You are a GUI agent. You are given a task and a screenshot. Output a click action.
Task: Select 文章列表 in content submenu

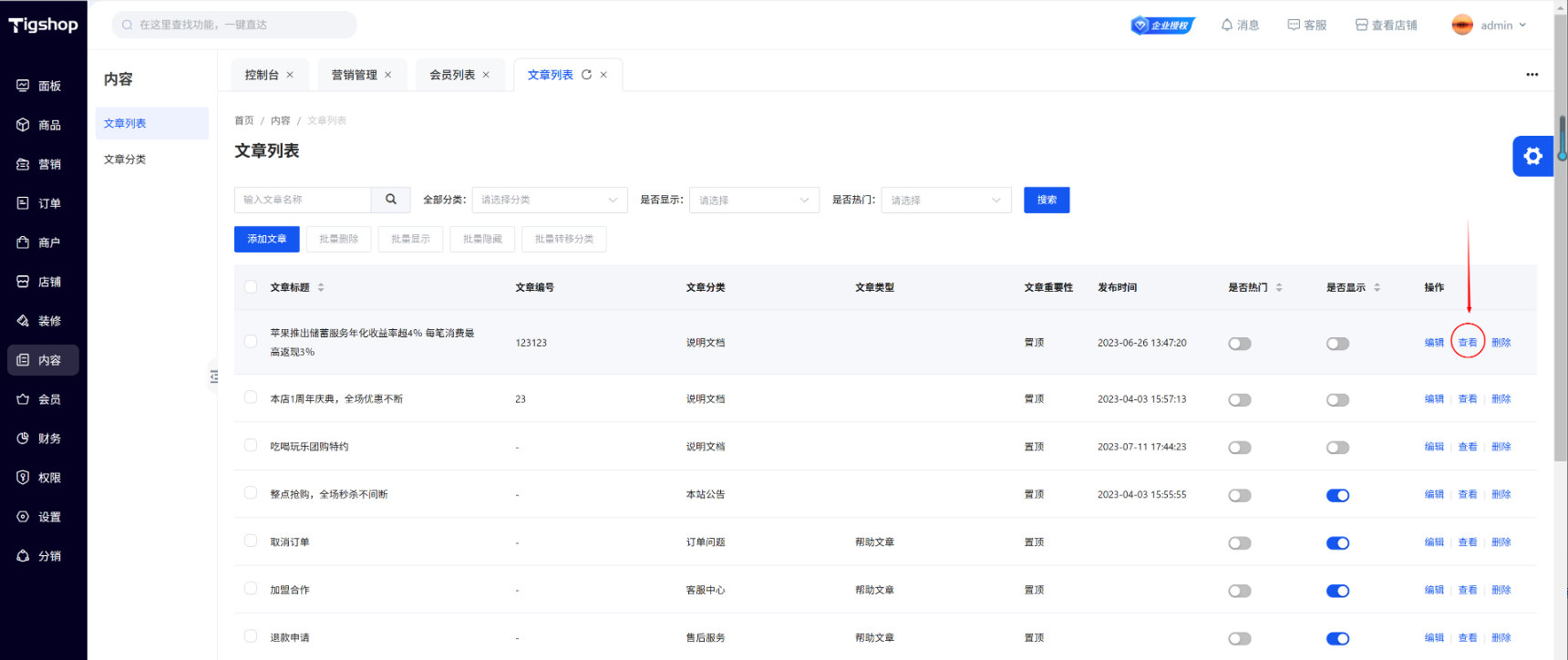[152, 123]
